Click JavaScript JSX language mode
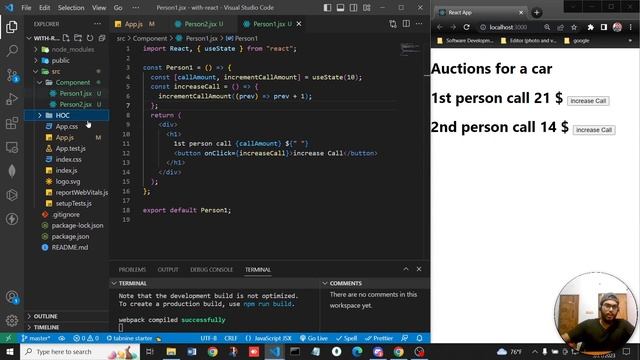This screenshot has width=640, height=360. [269, 338]
